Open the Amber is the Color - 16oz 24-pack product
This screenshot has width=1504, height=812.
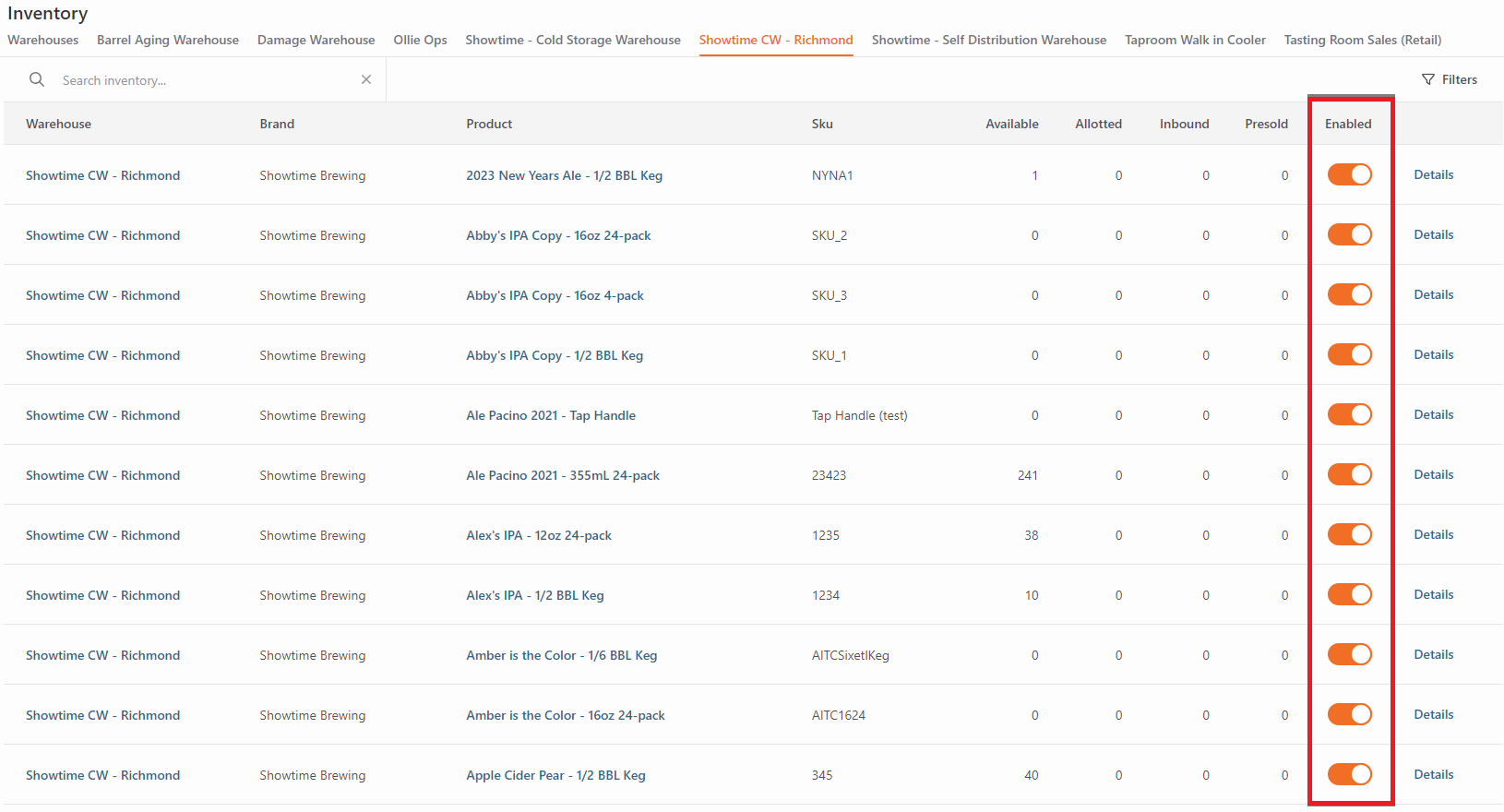coord(565,715)
